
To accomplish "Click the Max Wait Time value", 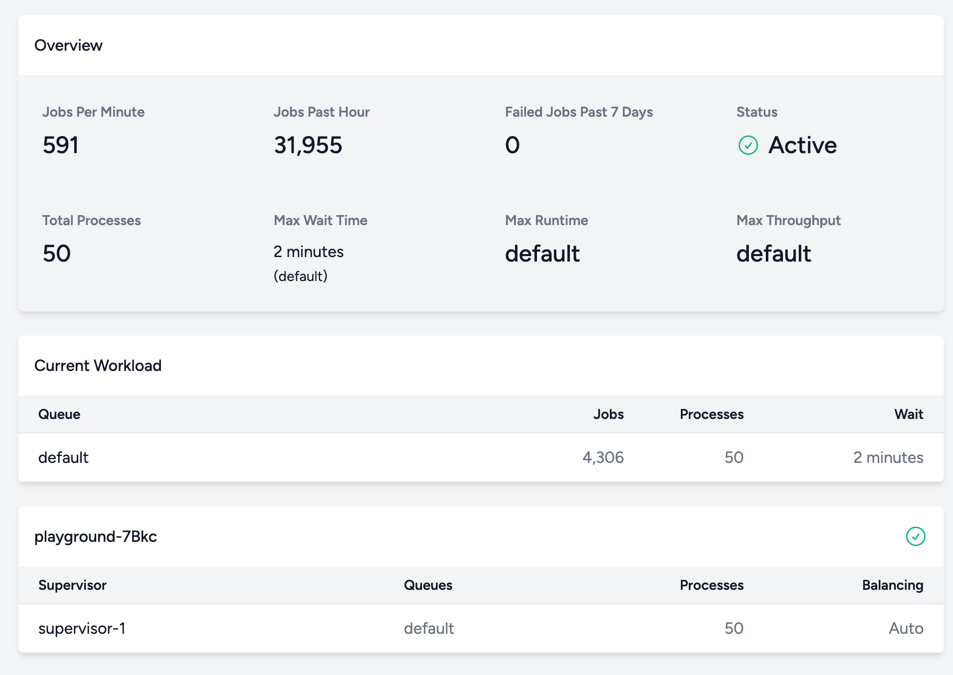I will point(309,264).
